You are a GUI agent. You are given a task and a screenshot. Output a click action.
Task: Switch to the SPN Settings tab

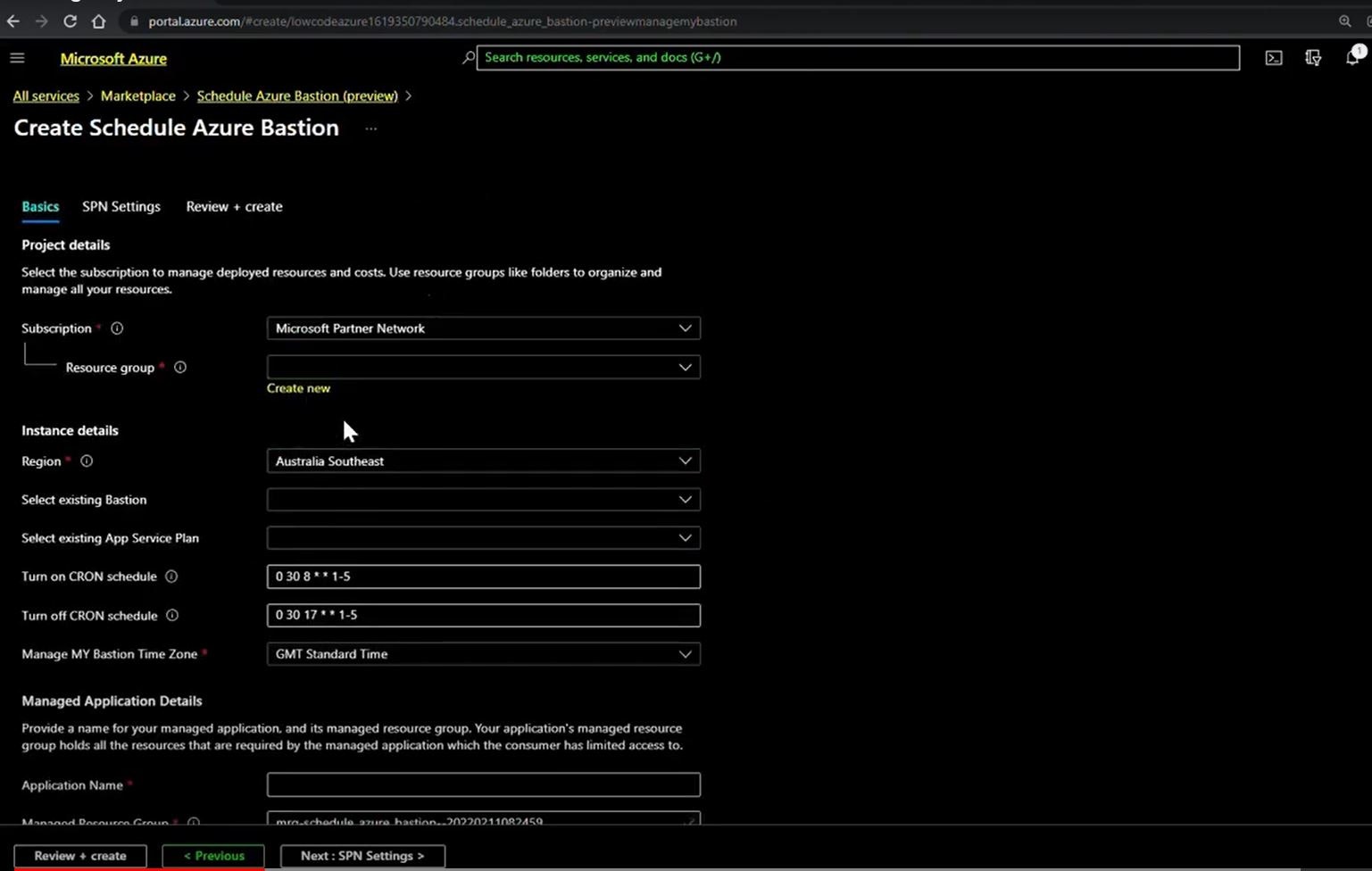click(x=121, y=206)
